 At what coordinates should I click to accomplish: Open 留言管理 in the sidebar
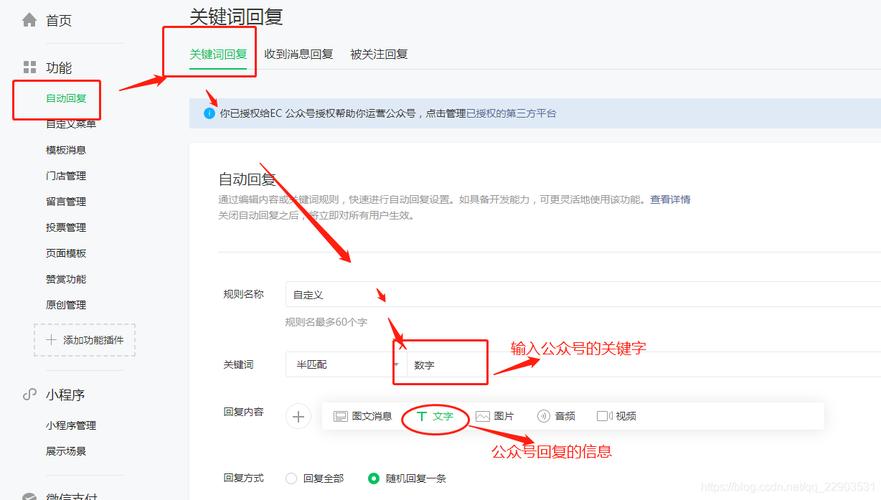66,202
